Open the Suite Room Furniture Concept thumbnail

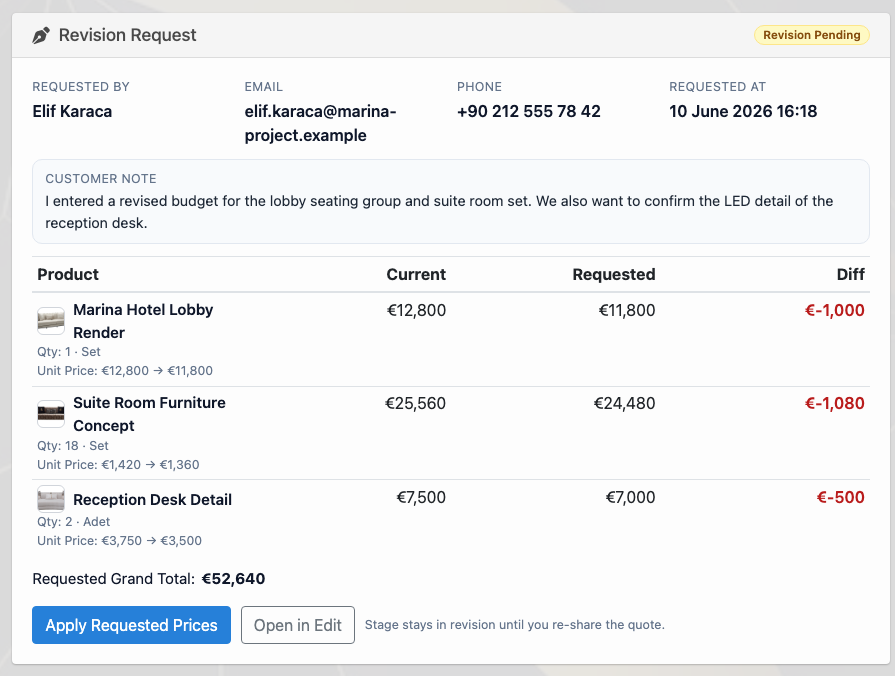pyautogui.click(x=51, y=414)
